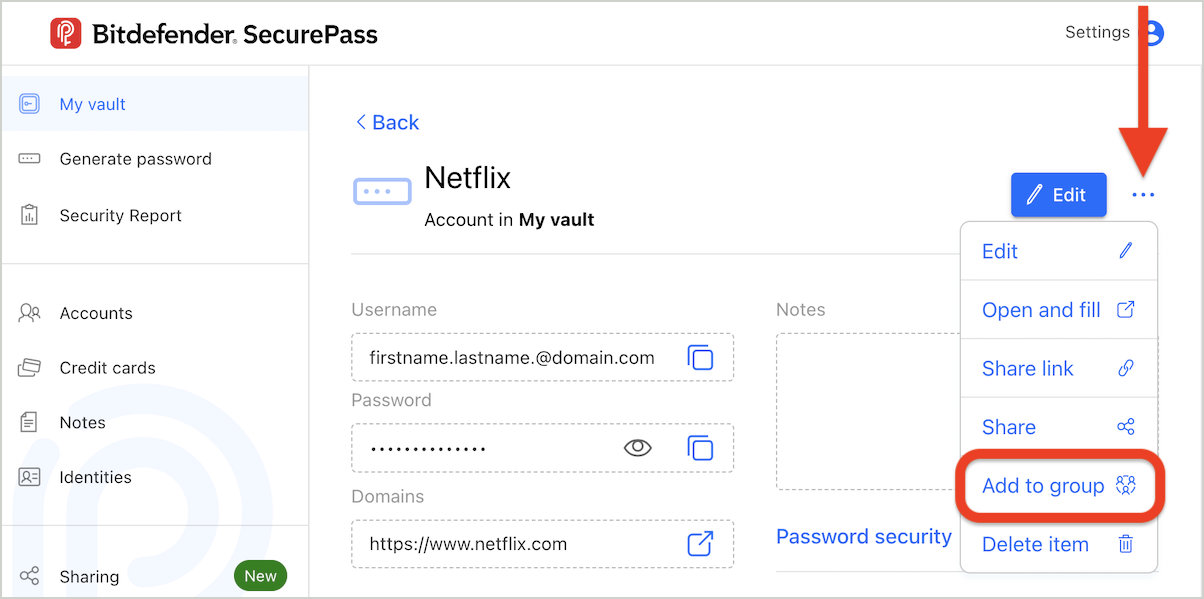Click the pencil icon in menu Edit row
The width and height of the screenshot is (1204, 599).
point(1126,251)
